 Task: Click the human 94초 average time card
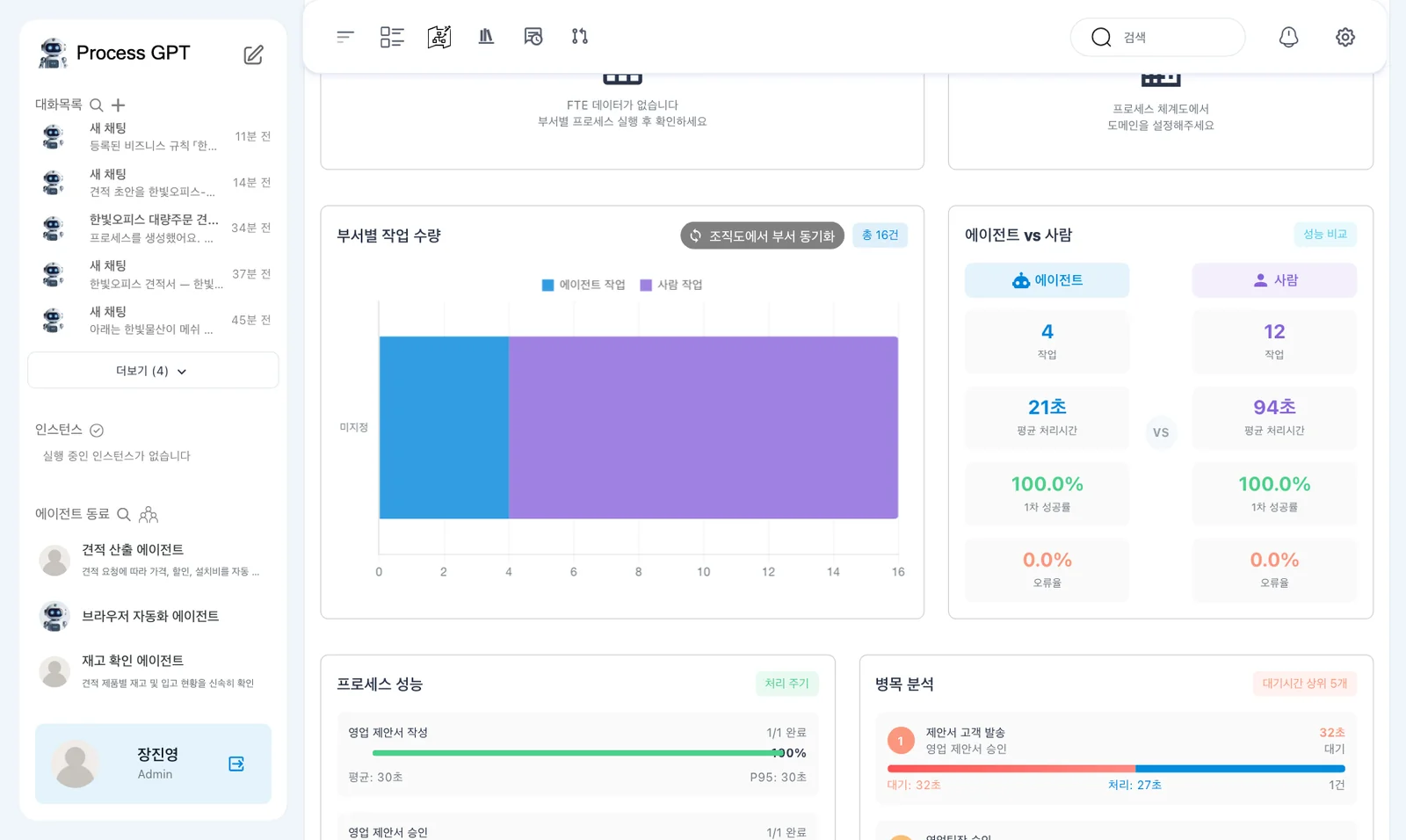coord(1274,417)
